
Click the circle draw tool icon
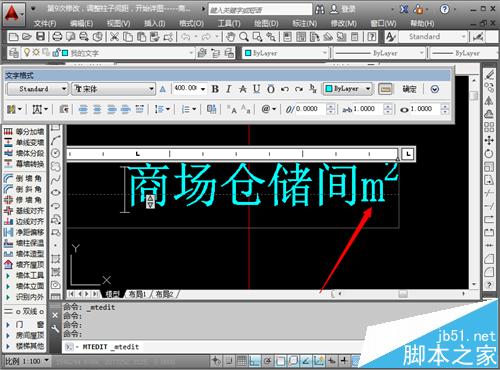click(55, 153)
